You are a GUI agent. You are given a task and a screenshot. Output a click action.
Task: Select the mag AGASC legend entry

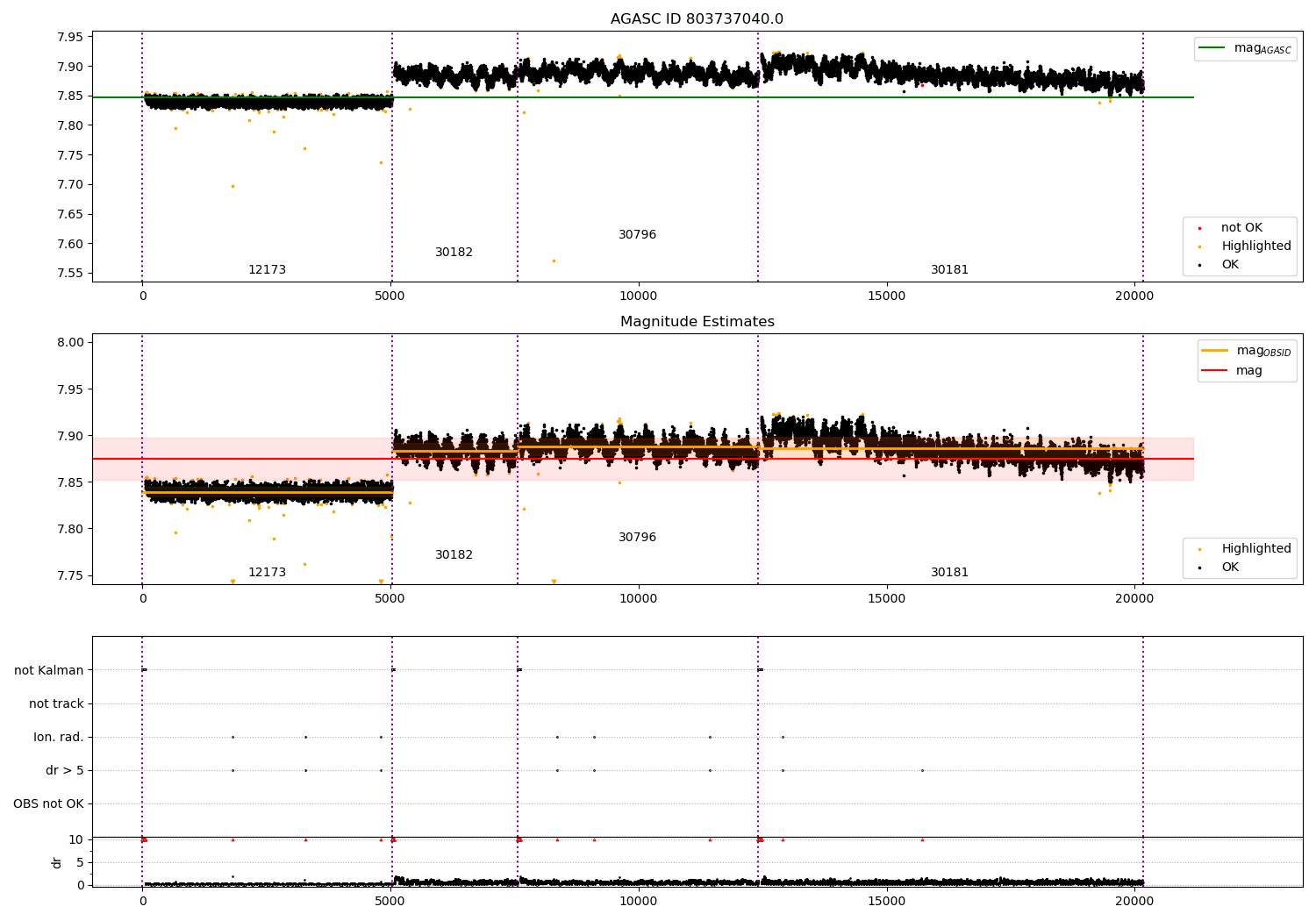[1245, 48]
